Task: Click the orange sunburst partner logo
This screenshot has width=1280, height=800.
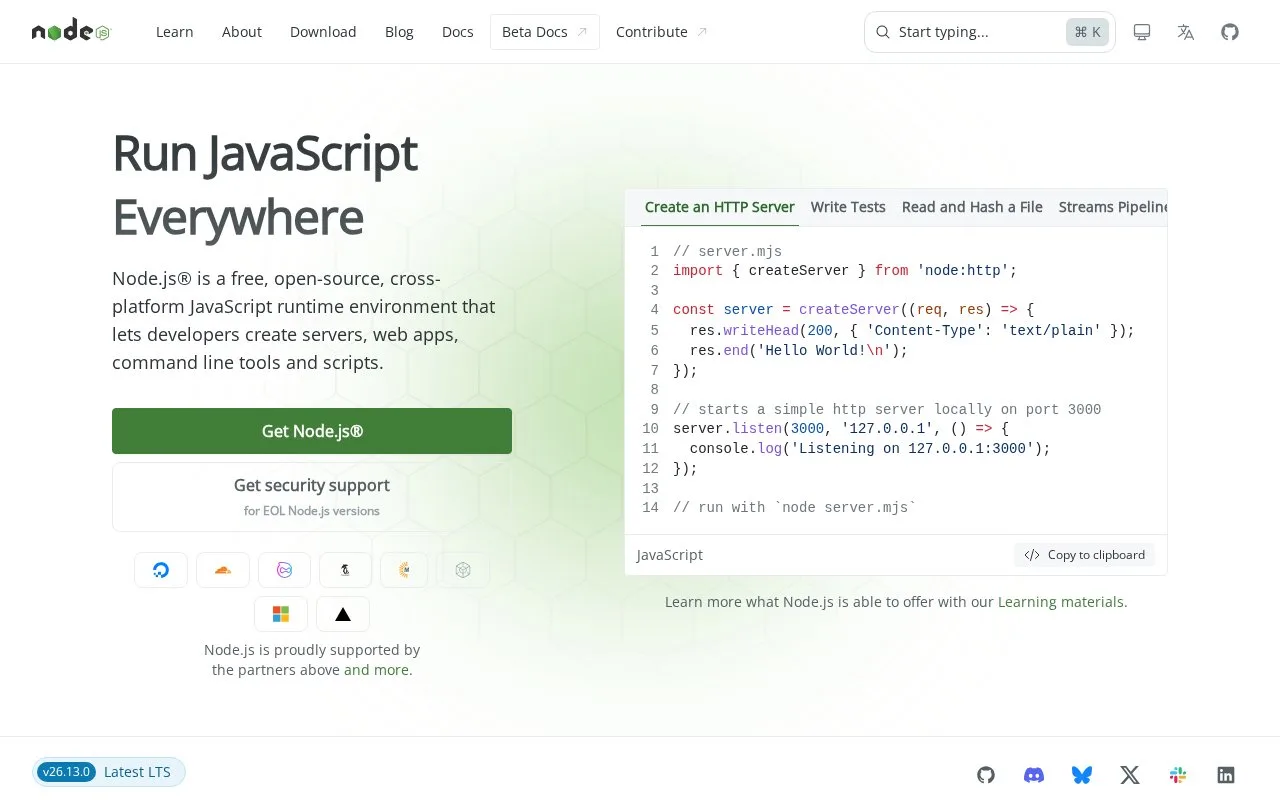Action: click(x=404, y=570)
